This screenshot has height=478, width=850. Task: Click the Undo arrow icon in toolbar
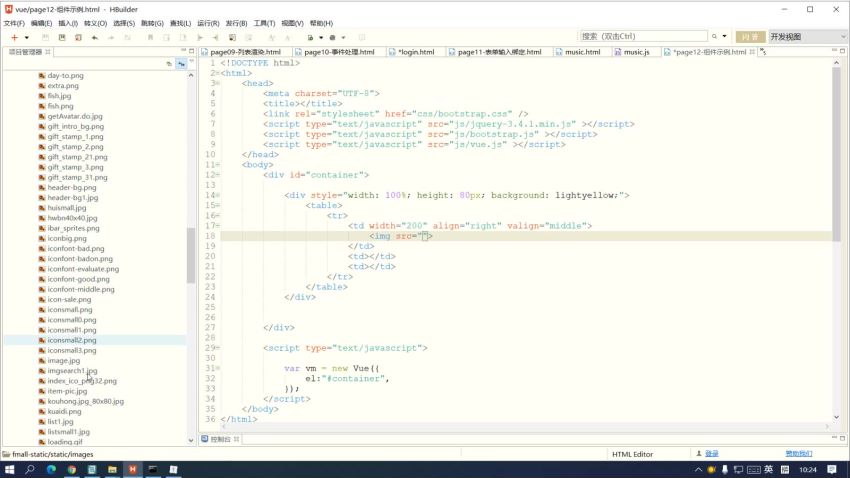(95, 37)
